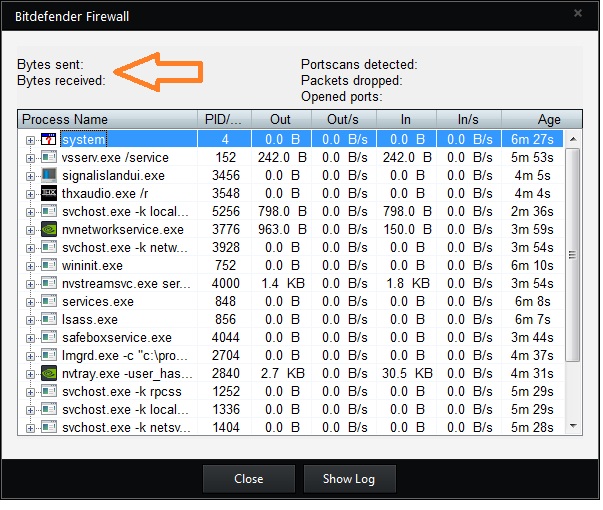Click the wininit.exe process icon
Image resolution: width=603 pixels, height=510 pixels.
(49, 265)
